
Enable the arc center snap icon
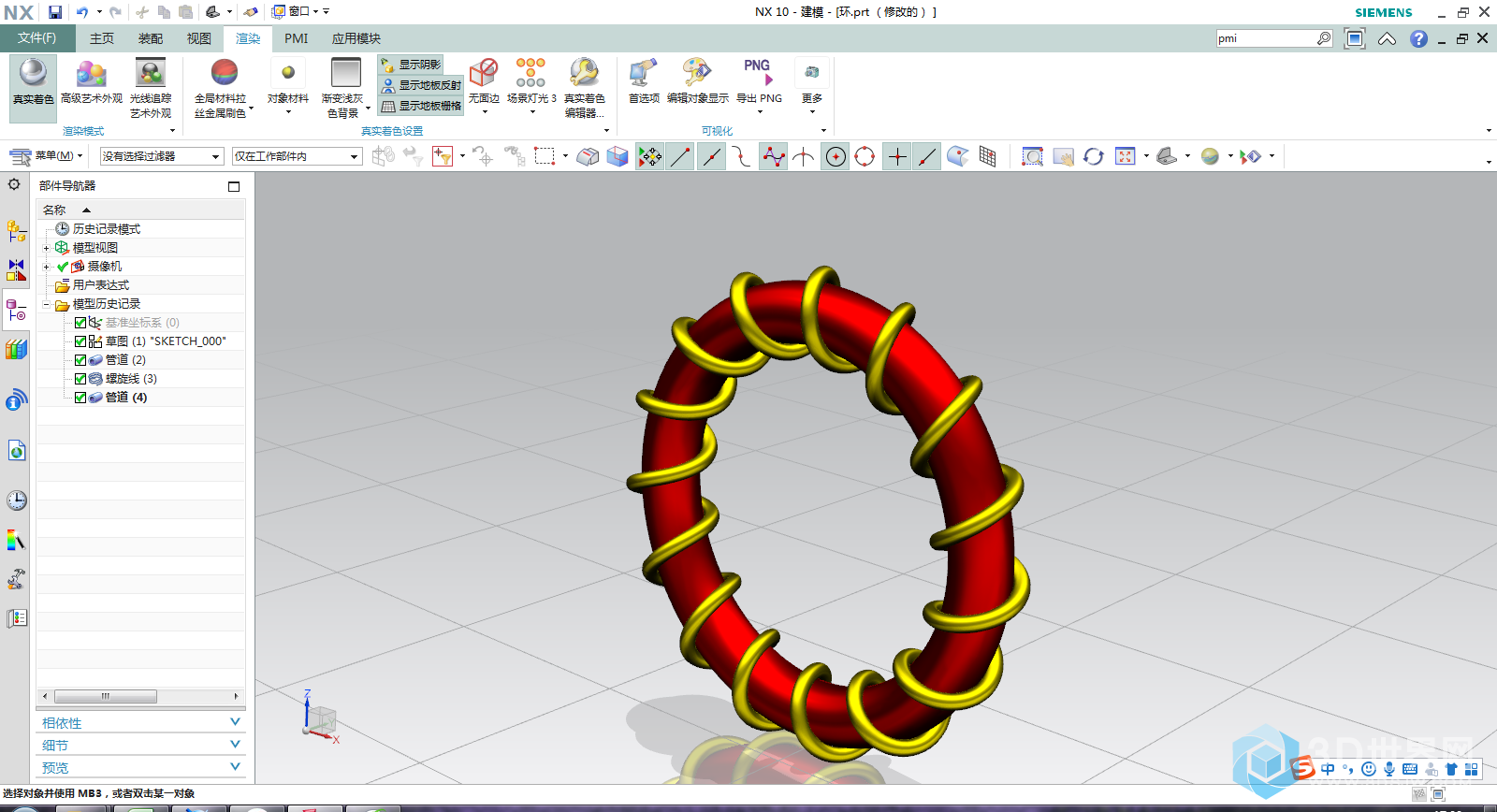click(x=836, y=156)
